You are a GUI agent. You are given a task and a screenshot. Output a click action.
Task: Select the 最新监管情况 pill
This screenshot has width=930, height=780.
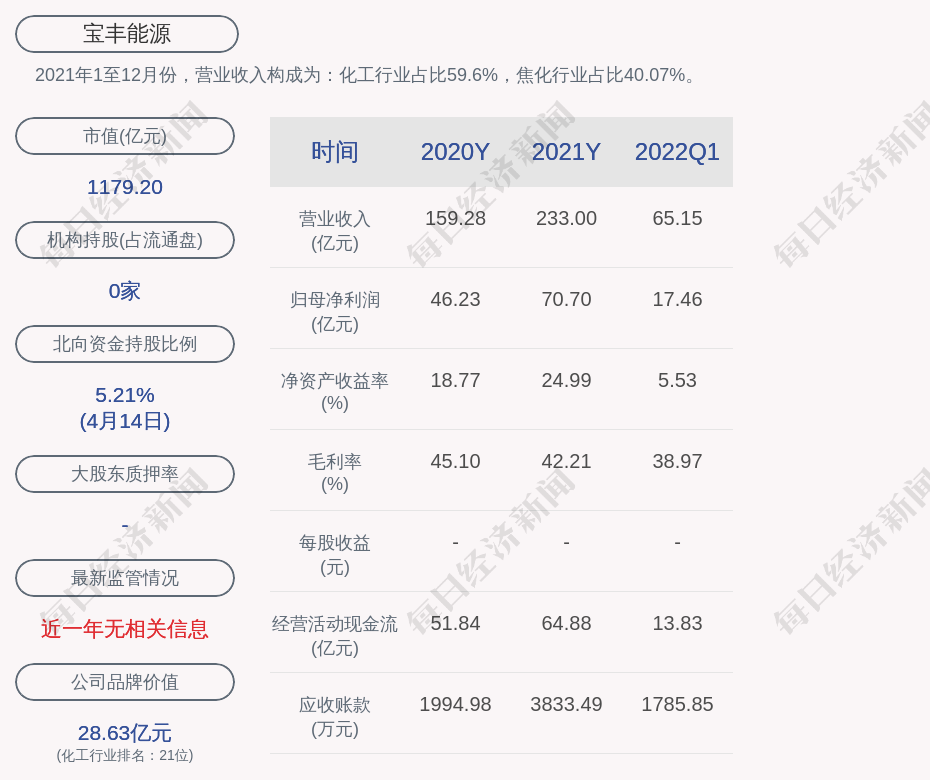[125, 578]
